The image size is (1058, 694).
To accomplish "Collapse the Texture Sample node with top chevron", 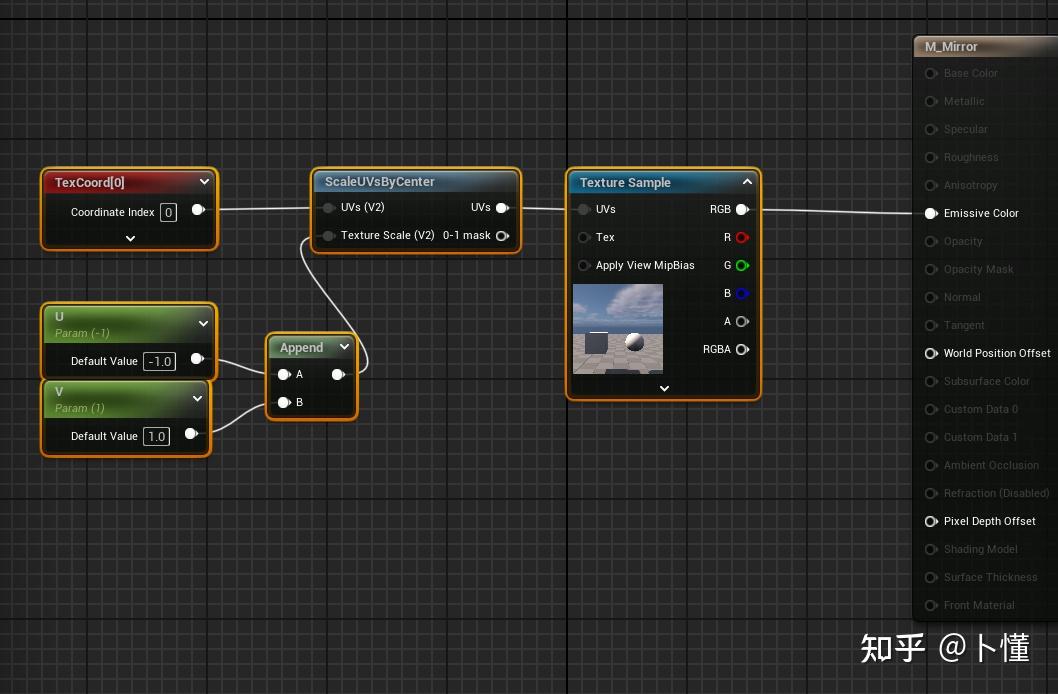I will [x=747, y=182].
